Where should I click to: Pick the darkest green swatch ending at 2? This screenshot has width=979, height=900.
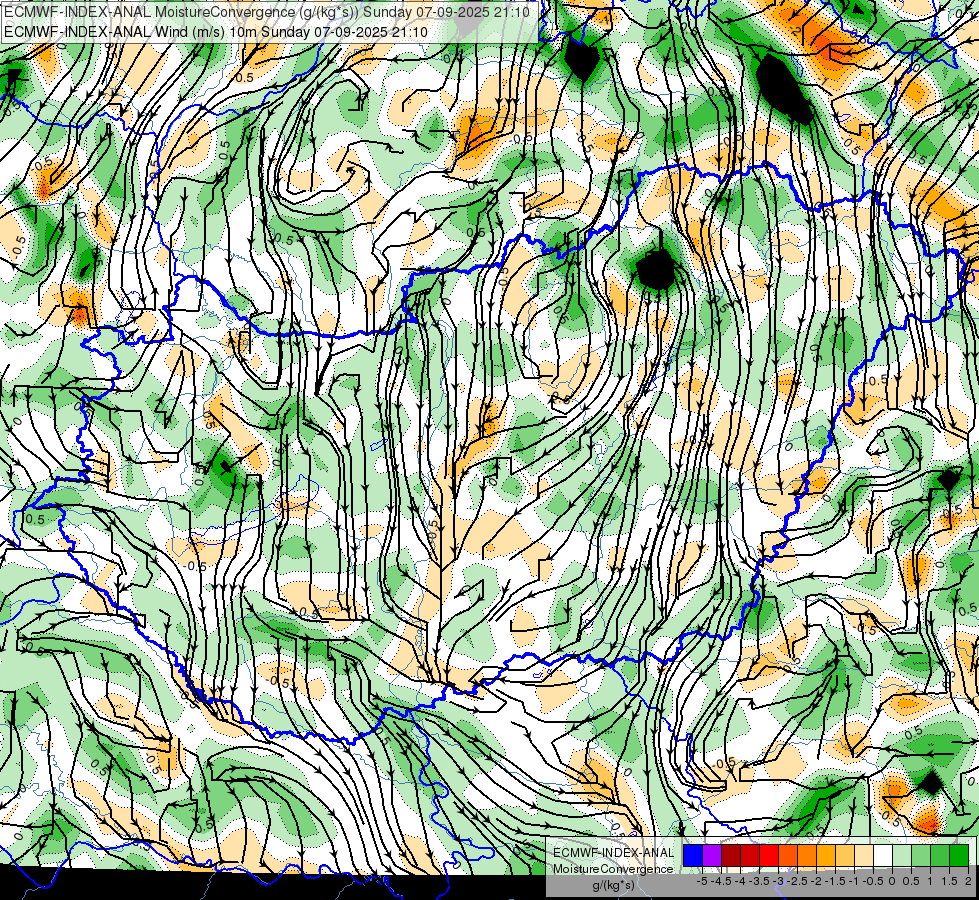959,856
